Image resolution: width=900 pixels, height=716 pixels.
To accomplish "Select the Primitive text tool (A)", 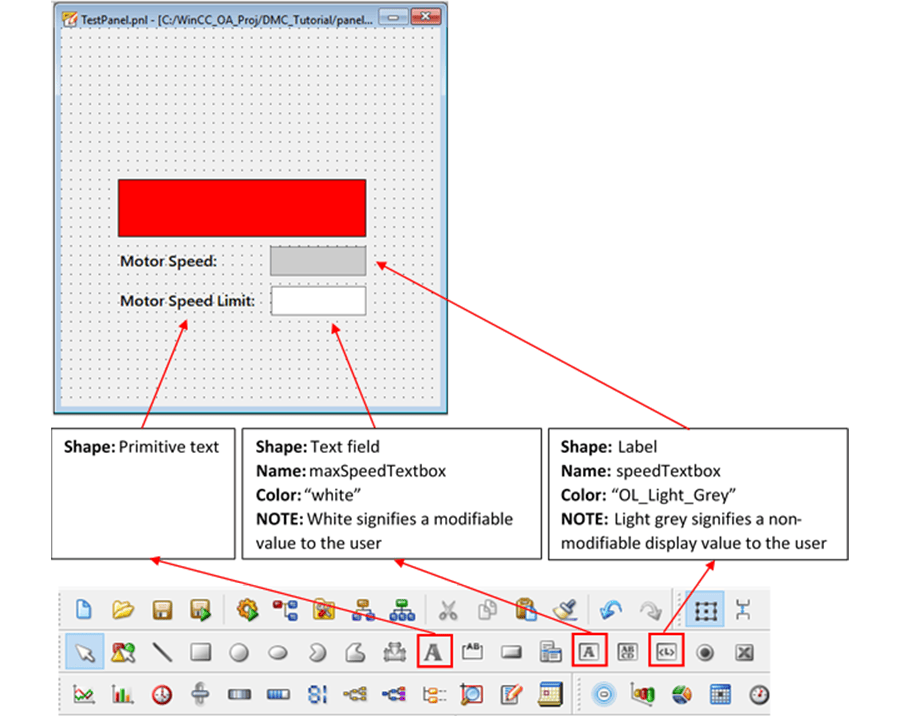I will pos(435,651).
